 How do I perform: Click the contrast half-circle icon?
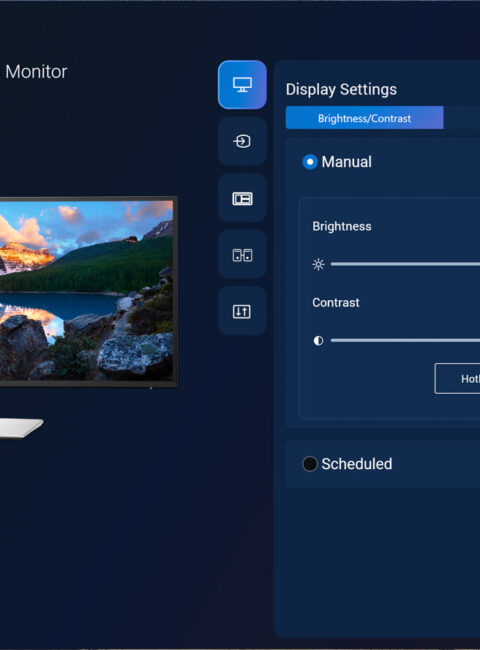tap(318, 340)
